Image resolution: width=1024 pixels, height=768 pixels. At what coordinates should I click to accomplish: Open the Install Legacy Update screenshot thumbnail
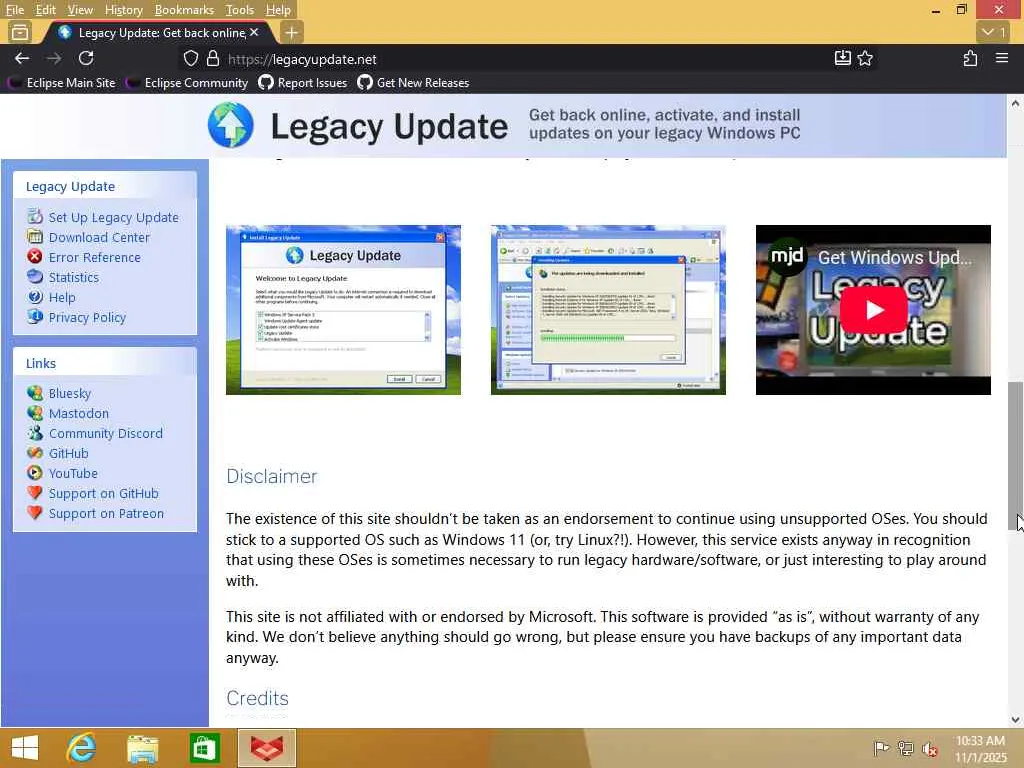(344, 310)
